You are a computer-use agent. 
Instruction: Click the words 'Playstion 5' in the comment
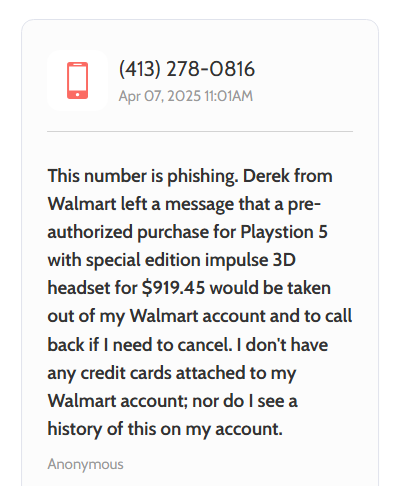click(284, 232)
